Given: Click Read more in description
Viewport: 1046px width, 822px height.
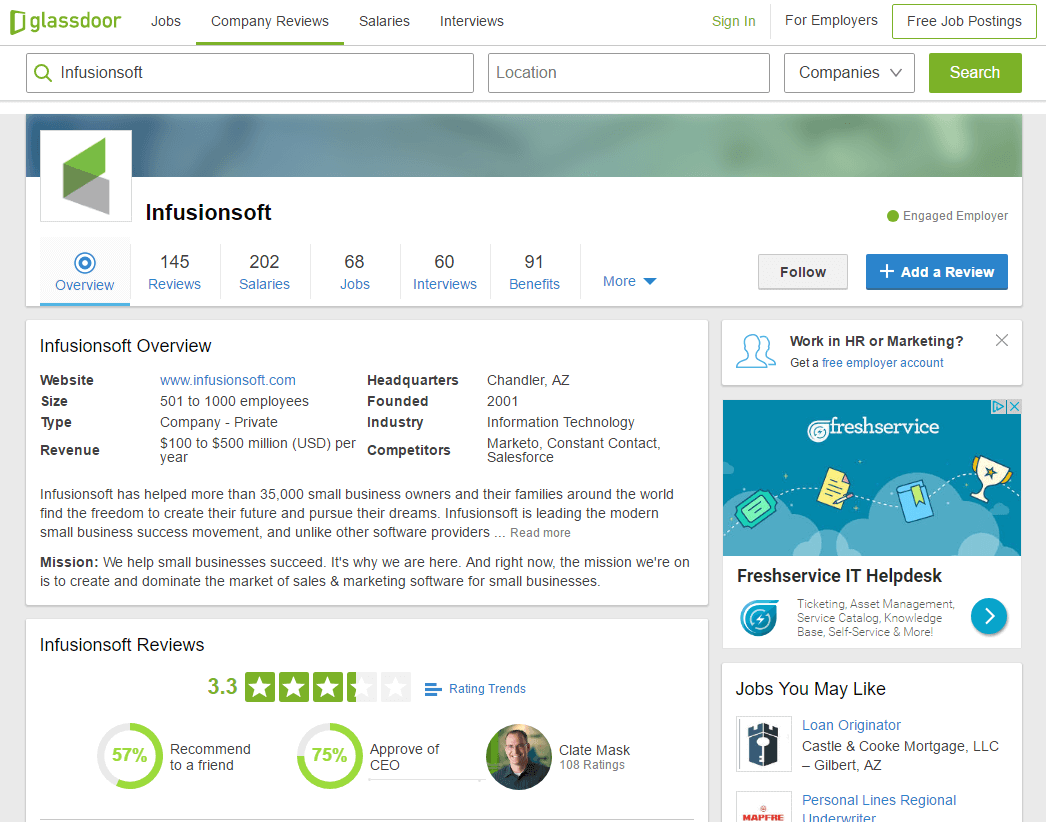Looking at the screenshot, I should click(540, 533).
